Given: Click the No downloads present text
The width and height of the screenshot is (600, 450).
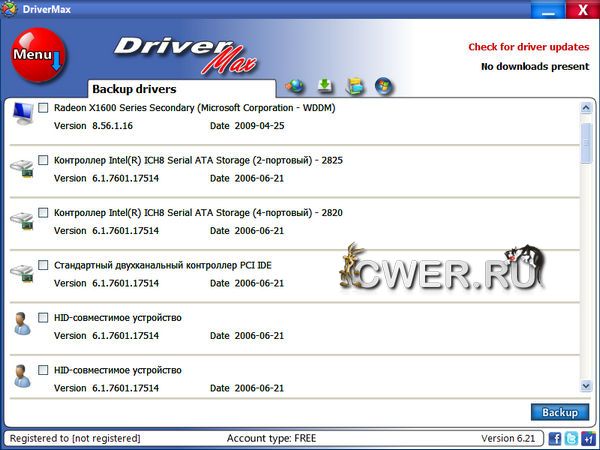Looking at the screenshot, I should coord(535,67).
